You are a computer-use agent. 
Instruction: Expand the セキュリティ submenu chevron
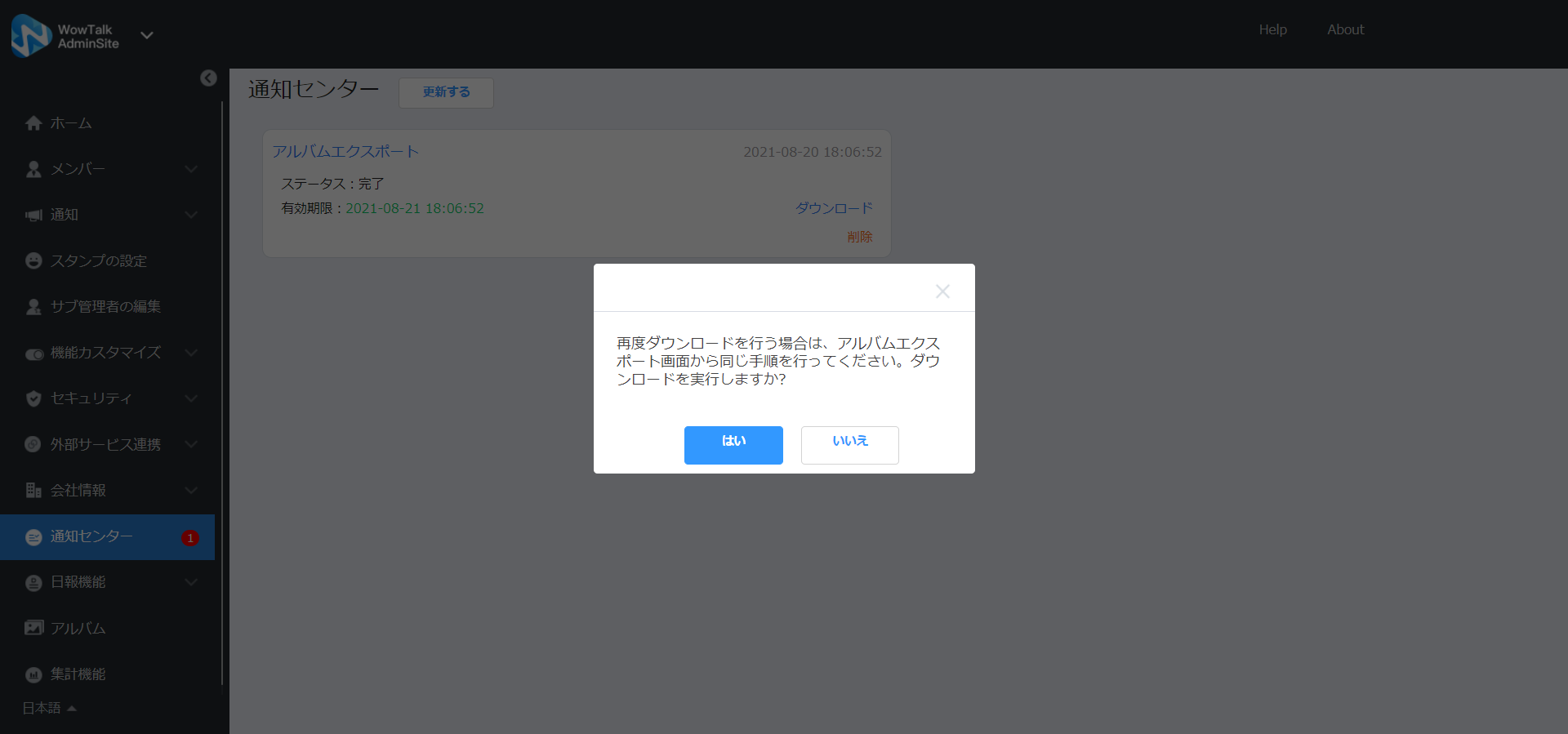tap(191, 398)
